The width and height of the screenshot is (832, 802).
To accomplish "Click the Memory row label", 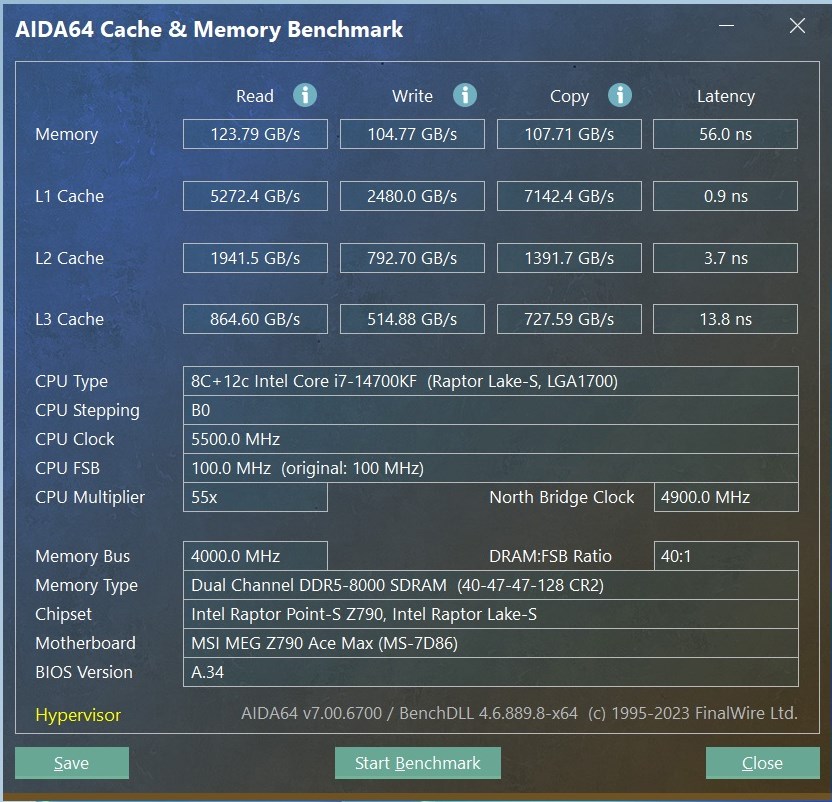I will (66, 134).
